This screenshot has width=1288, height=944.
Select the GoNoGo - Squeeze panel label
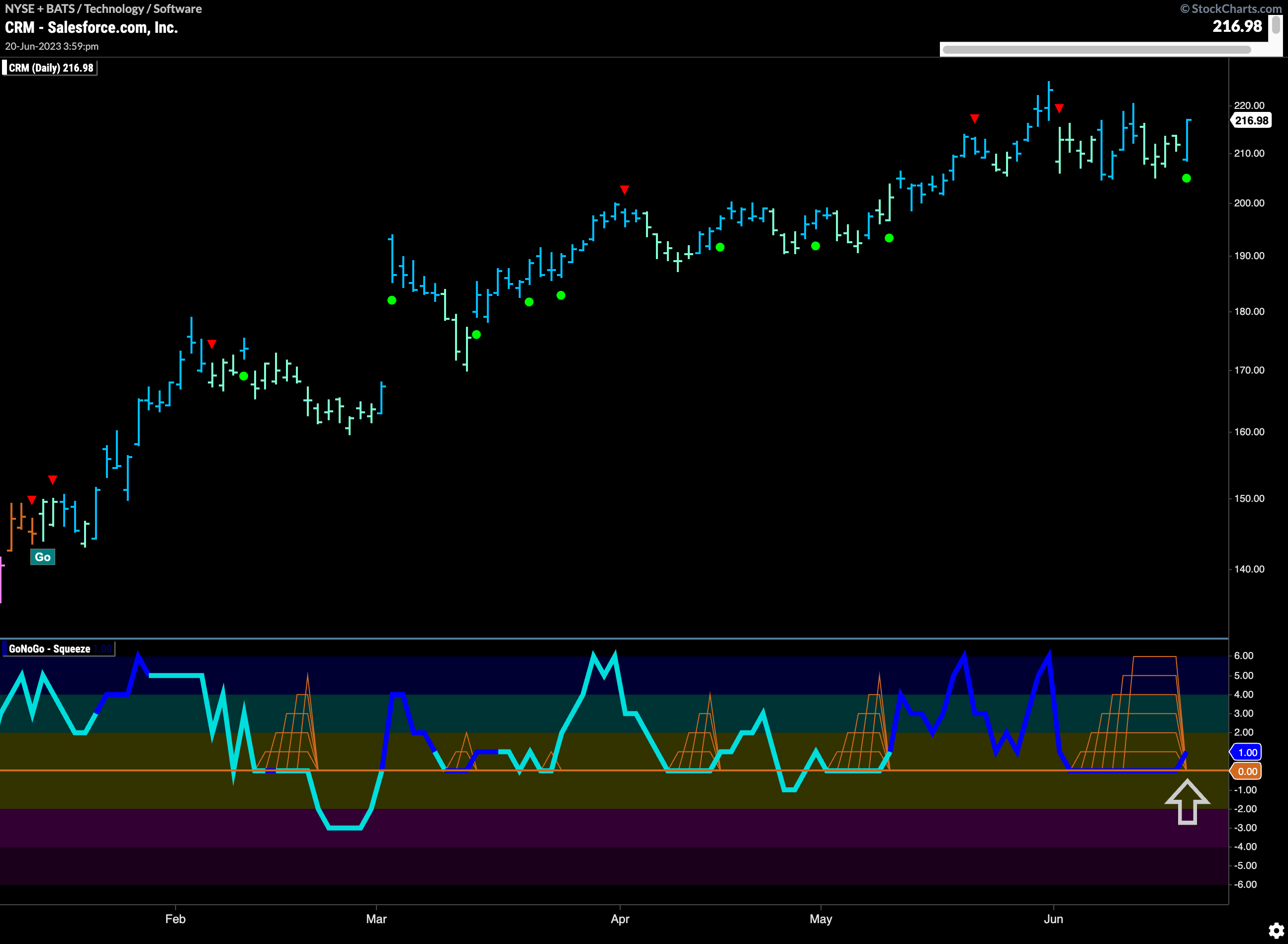(x=59, y=649)
